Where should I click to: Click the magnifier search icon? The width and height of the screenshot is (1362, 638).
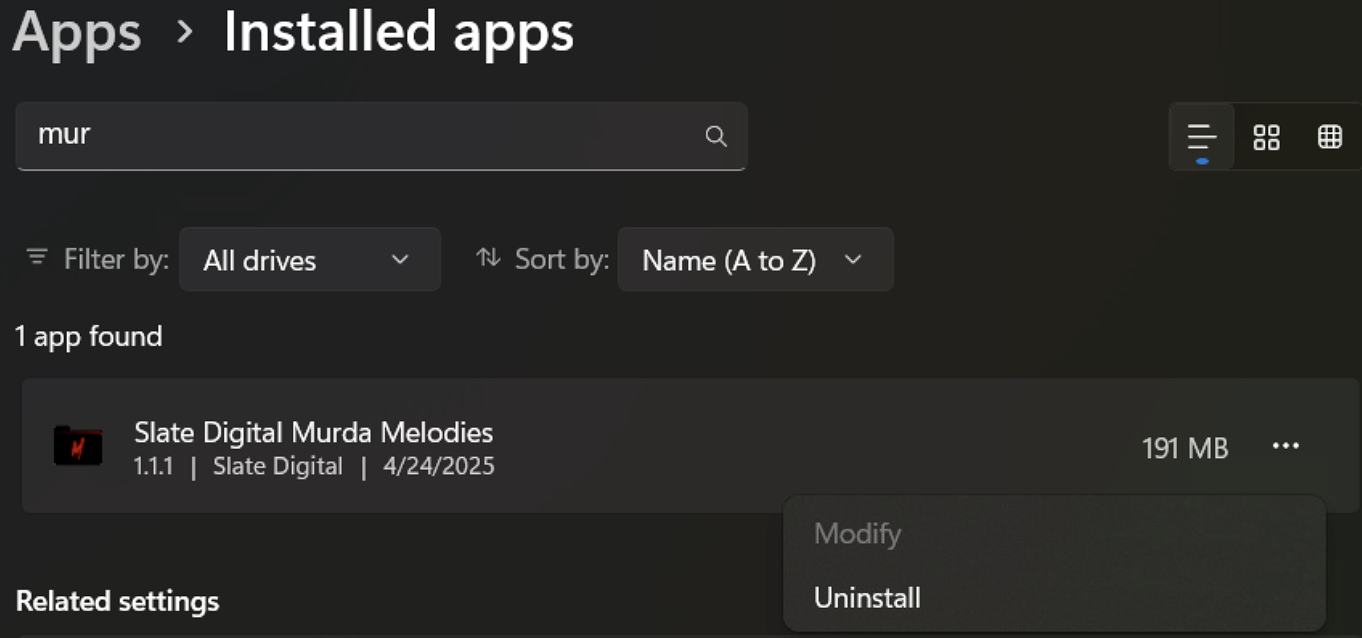(x=716, y=136)
